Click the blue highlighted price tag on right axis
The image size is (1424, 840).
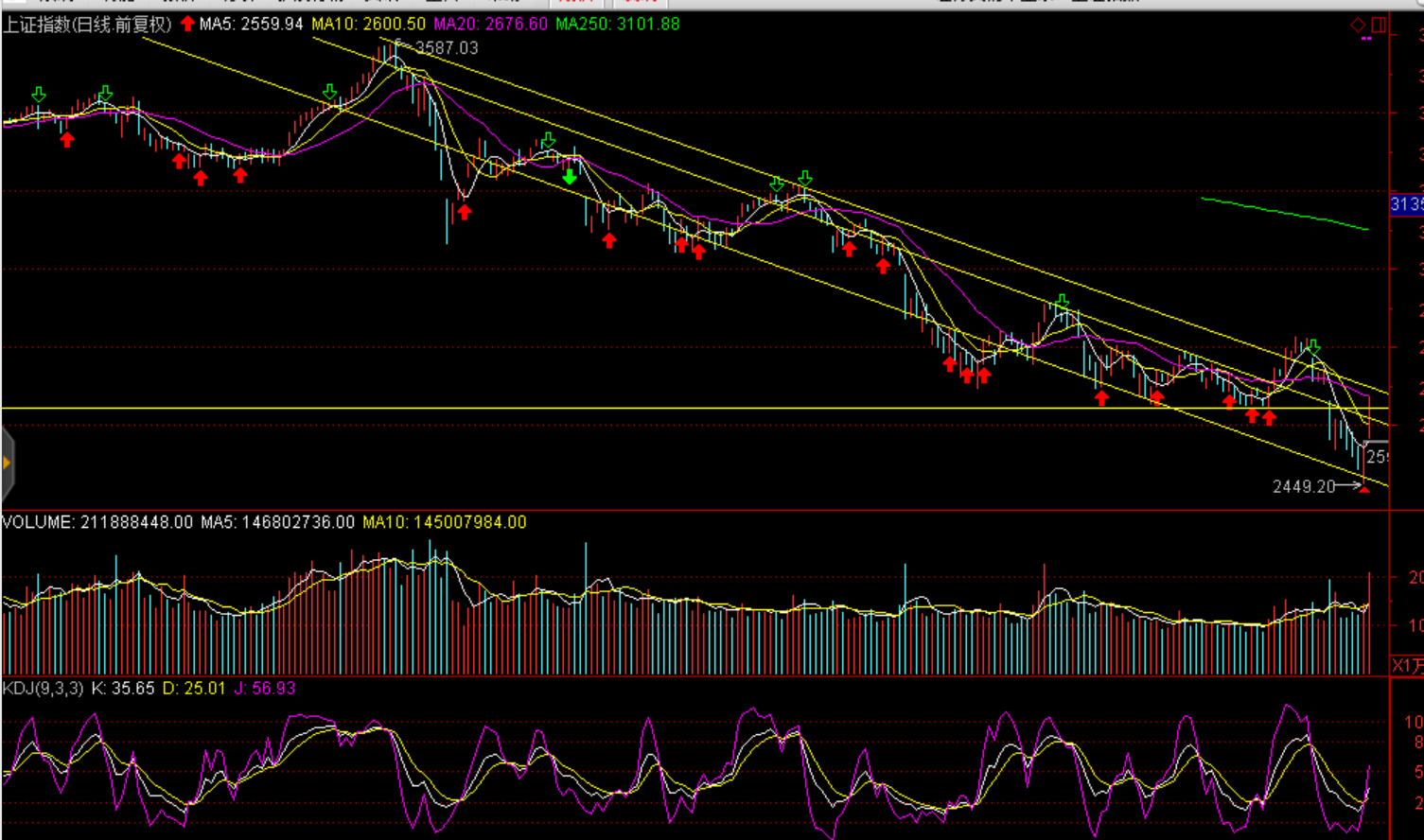click(x=1406, y=204)
